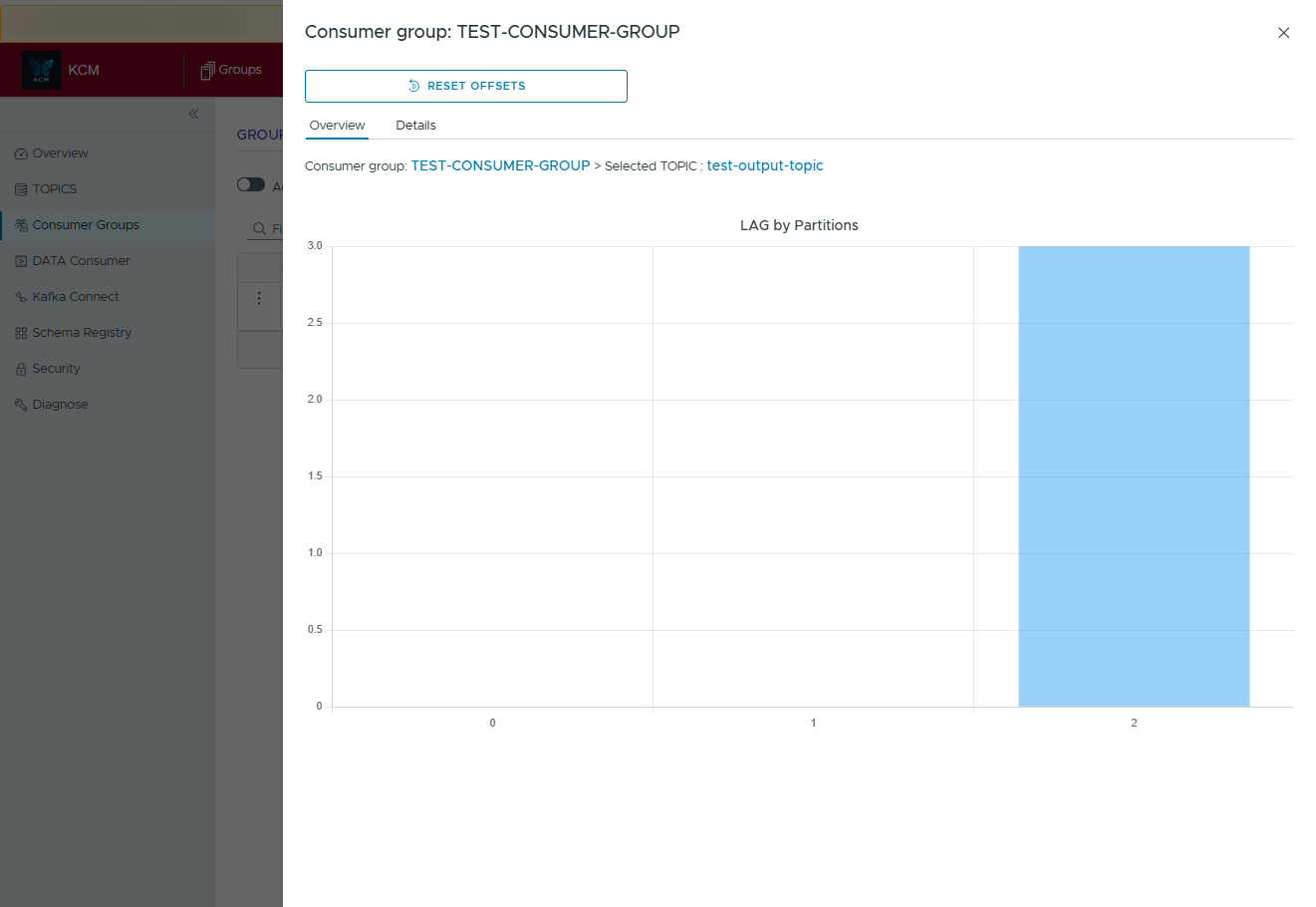Click the Diagnose wrench icon
Viewport: 1316px width, 907px height.
21,405
